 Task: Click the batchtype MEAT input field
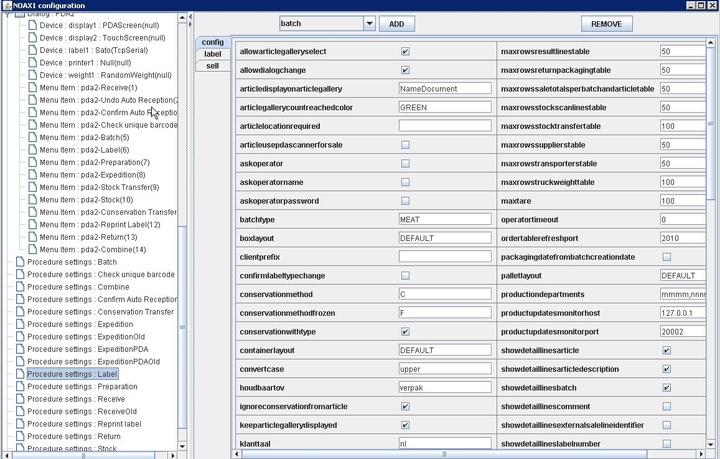coord(445,219)
